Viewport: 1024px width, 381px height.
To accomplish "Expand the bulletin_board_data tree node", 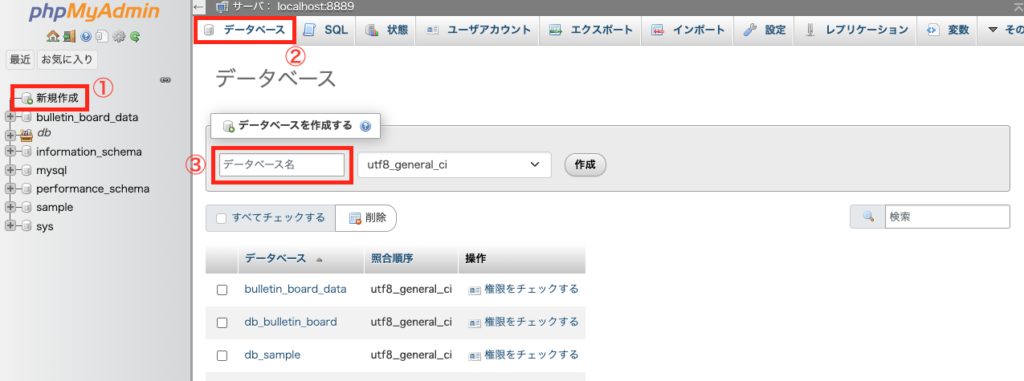I will pos(10,118).
